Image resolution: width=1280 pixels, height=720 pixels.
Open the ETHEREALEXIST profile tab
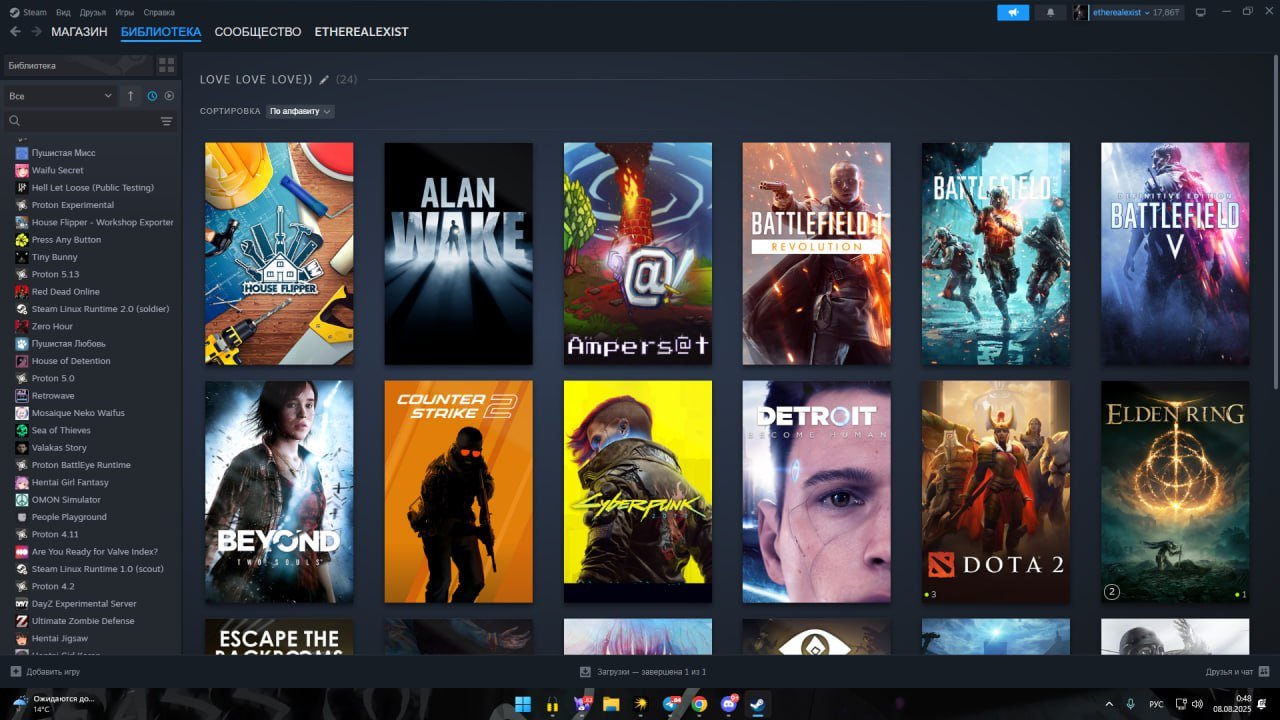(361, 32)
